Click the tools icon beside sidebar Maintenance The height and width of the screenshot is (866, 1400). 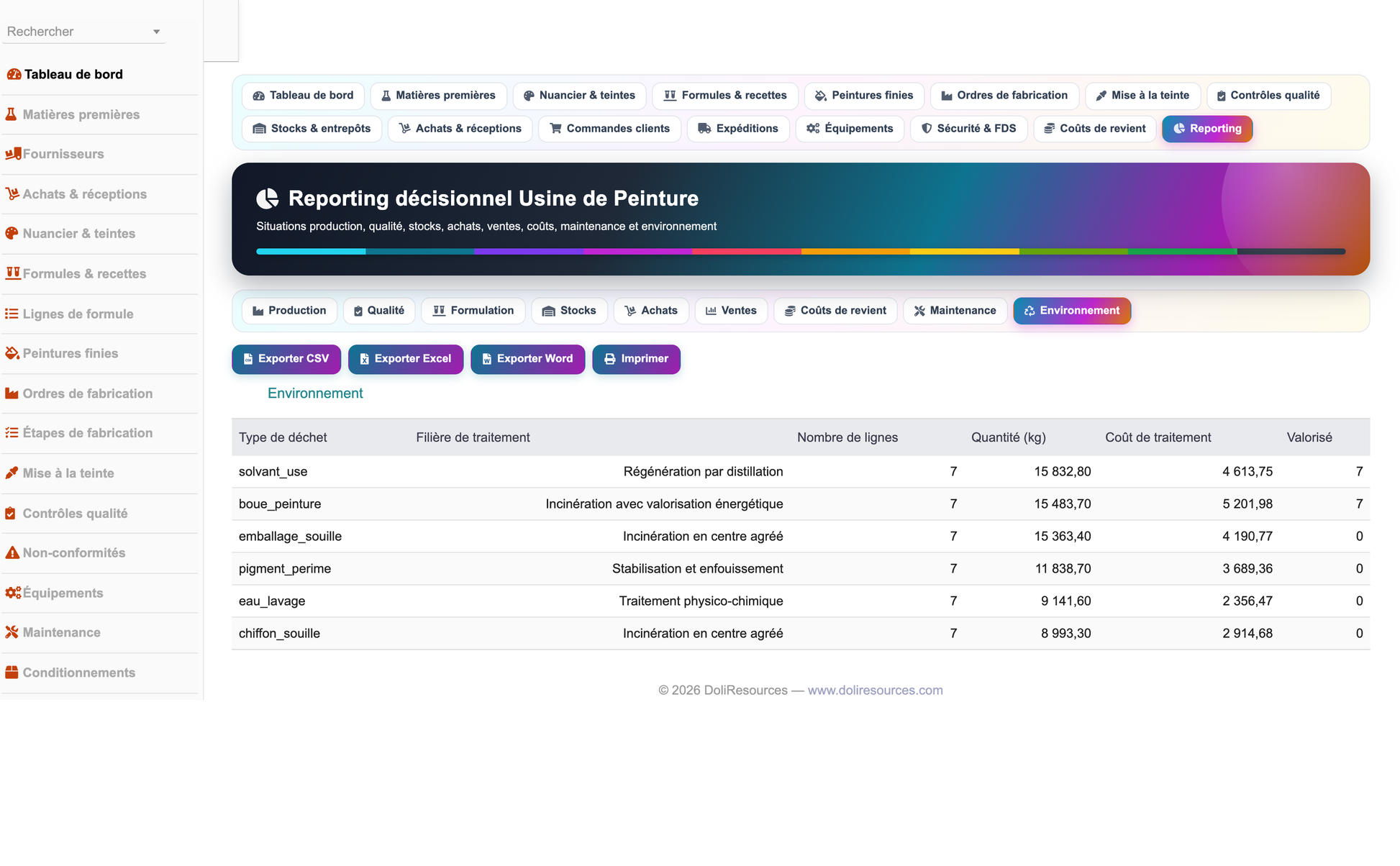12,632
